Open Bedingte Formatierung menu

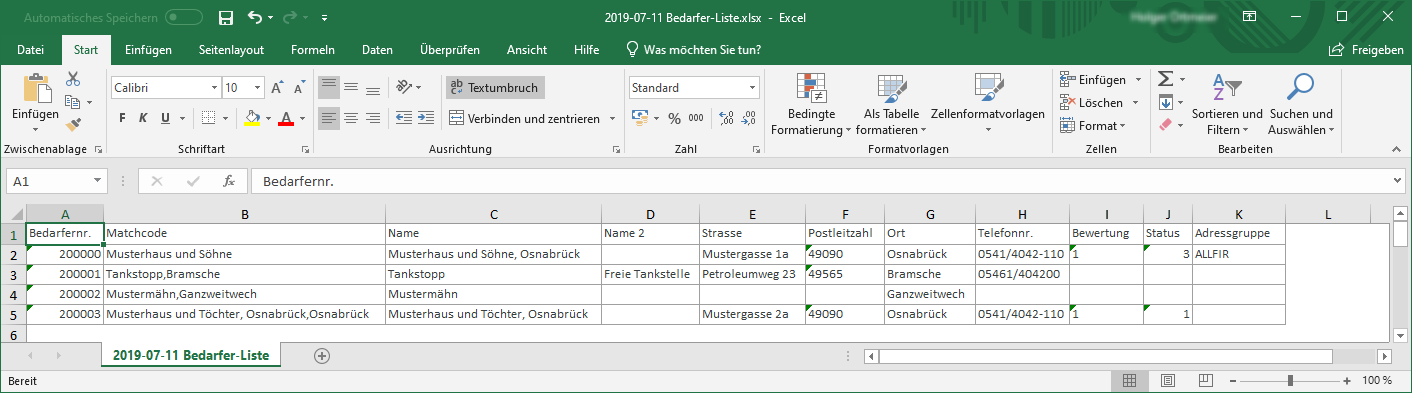pyautogui.click(x=810, y=105)
